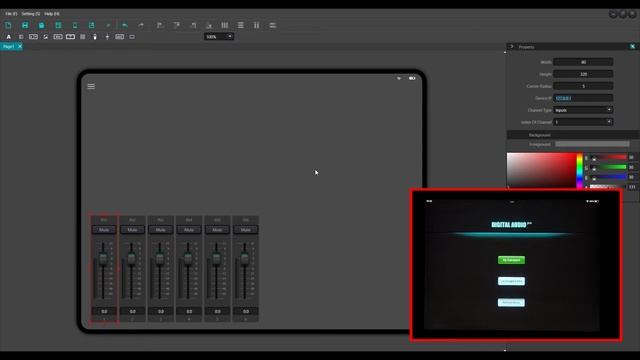640x360 pixels.
Task: Click the distribute vertically (three horizontal bars) icon
Action: 241,25
